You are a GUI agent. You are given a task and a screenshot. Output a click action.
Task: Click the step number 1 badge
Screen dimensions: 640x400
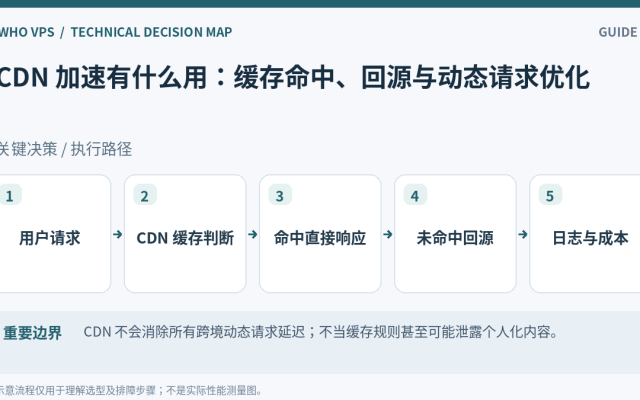10,196
